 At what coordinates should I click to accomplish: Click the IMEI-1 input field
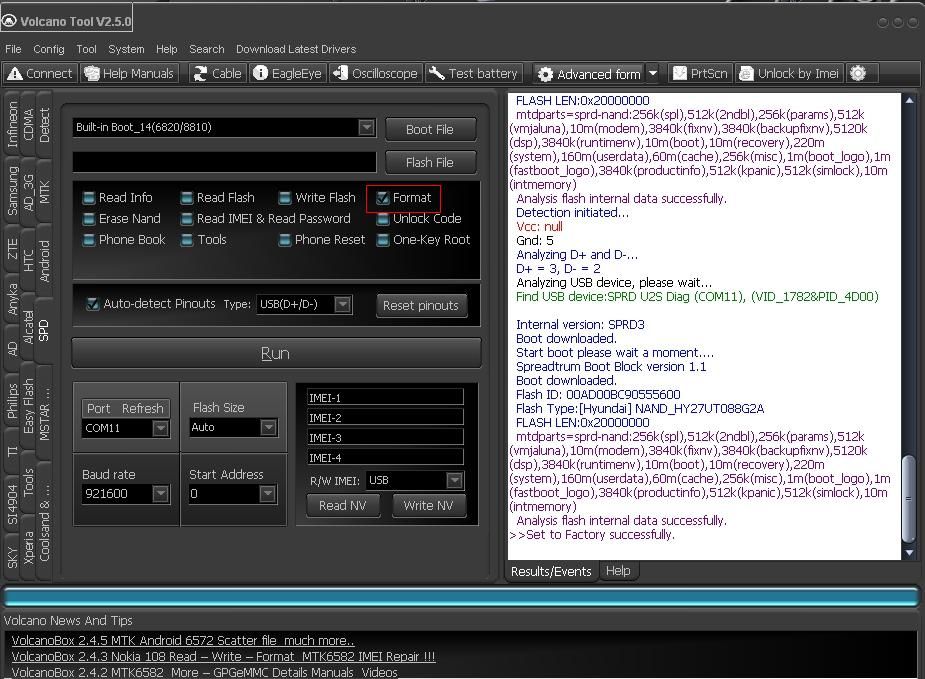tap(385, 397)
